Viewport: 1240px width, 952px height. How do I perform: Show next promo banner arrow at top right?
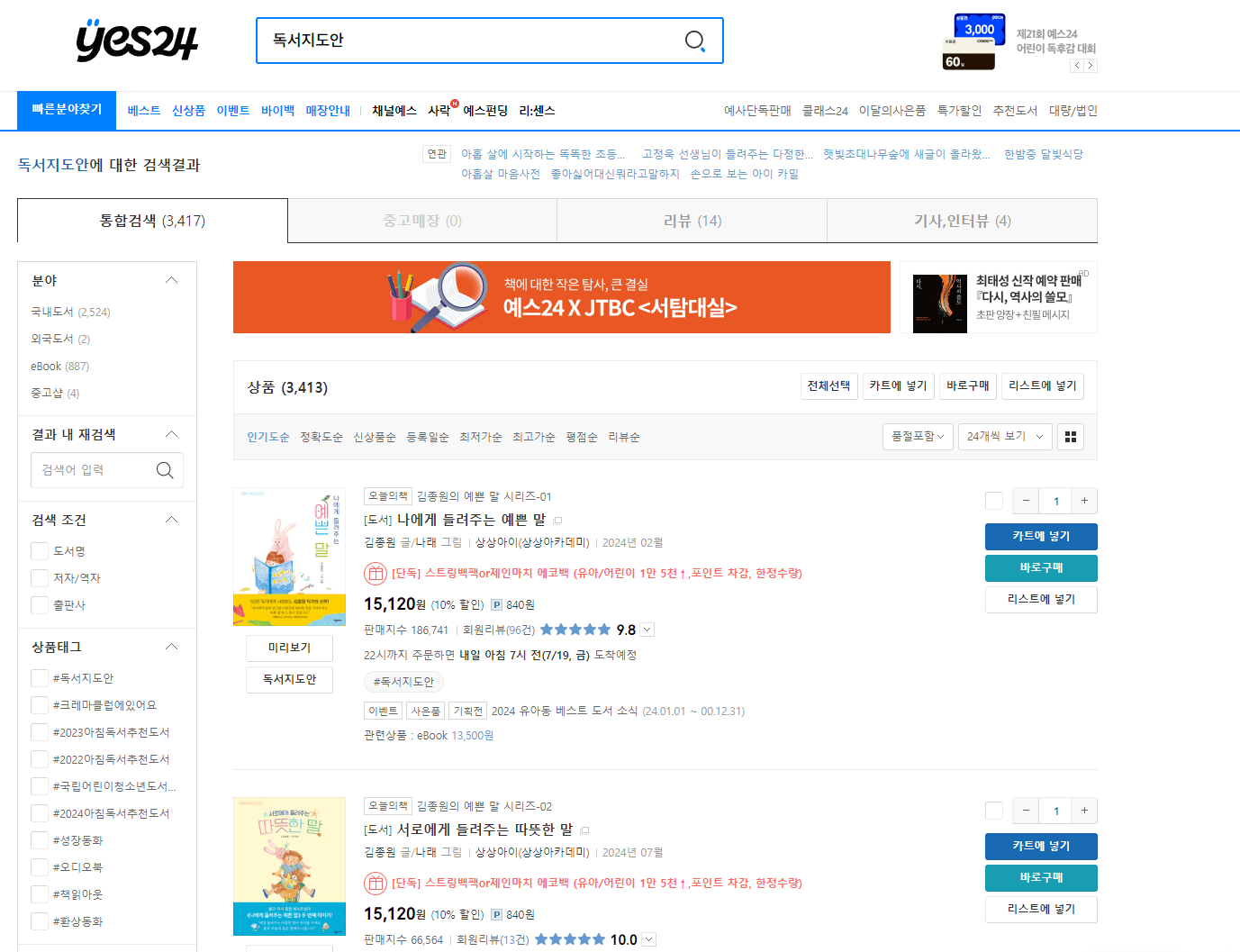pos(1091,66)
